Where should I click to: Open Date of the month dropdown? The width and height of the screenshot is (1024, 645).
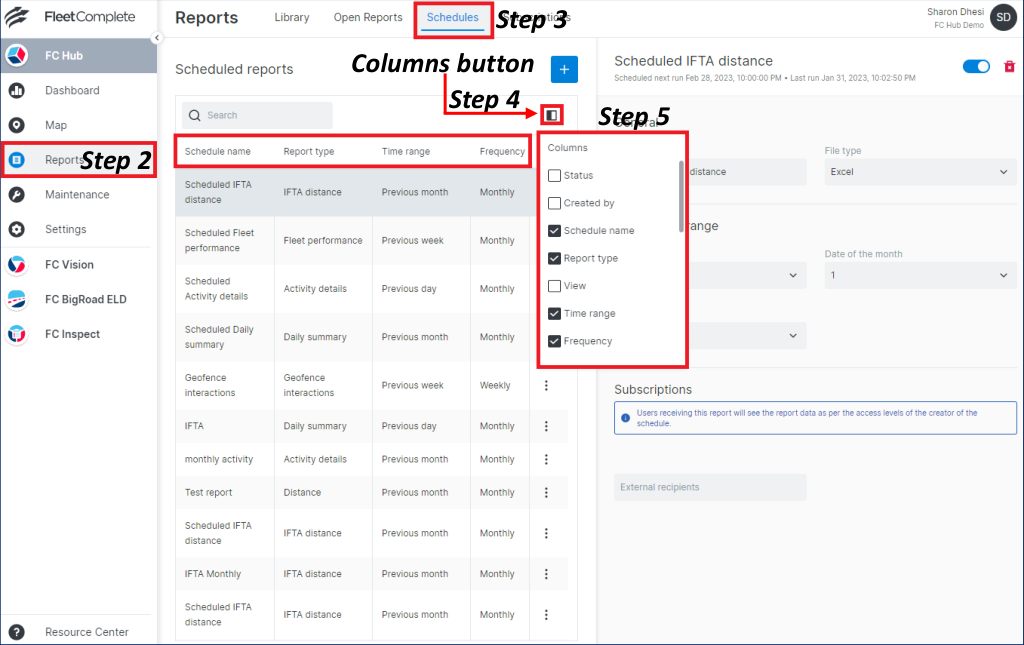pos(920,275)
